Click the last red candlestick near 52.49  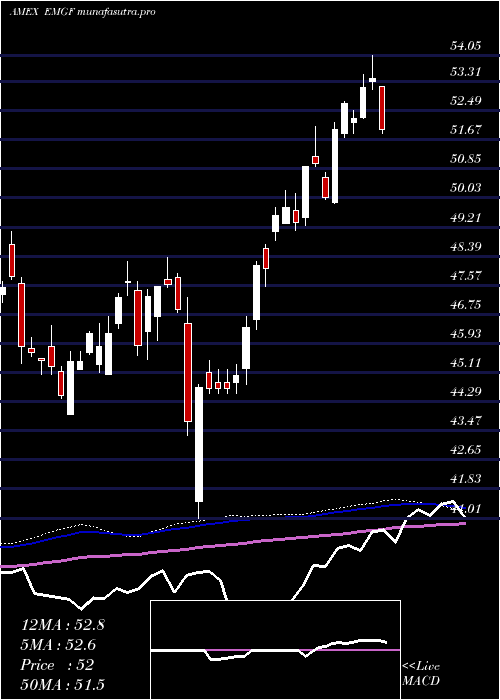(x=382, y=108)
